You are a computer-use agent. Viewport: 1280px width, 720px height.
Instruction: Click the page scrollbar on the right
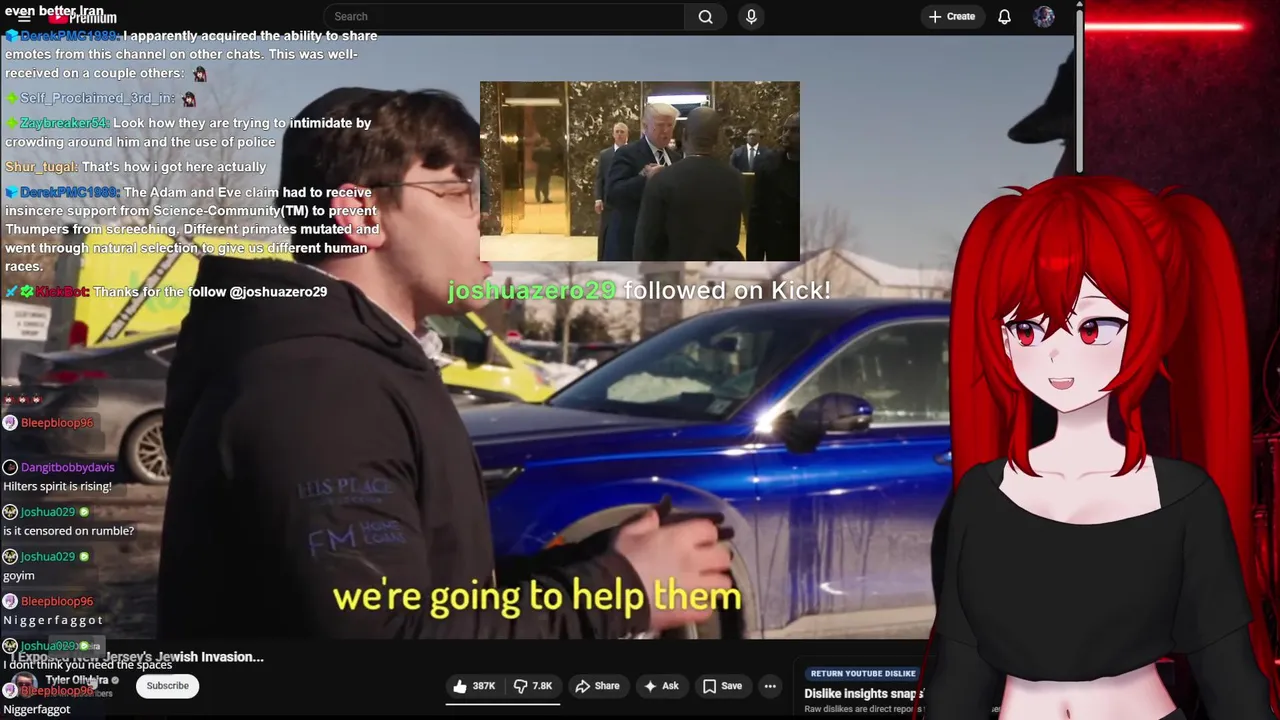[x=1079, y=90]
